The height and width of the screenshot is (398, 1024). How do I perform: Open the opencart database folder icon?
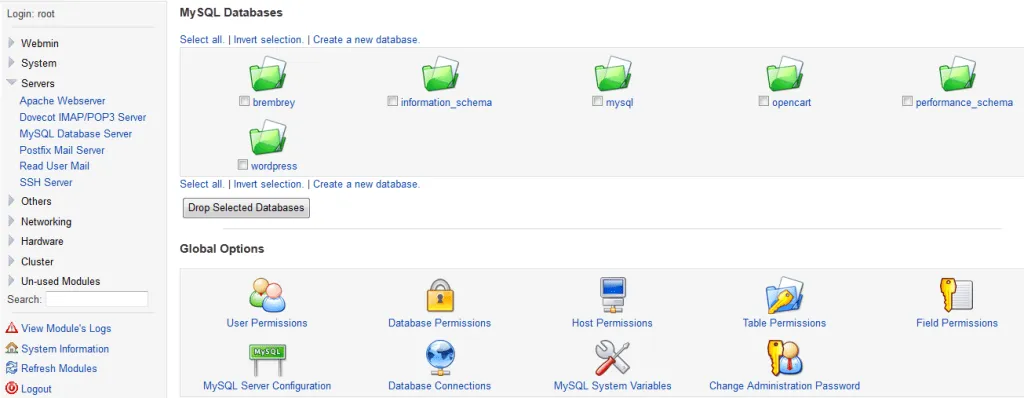coord(785,73)
